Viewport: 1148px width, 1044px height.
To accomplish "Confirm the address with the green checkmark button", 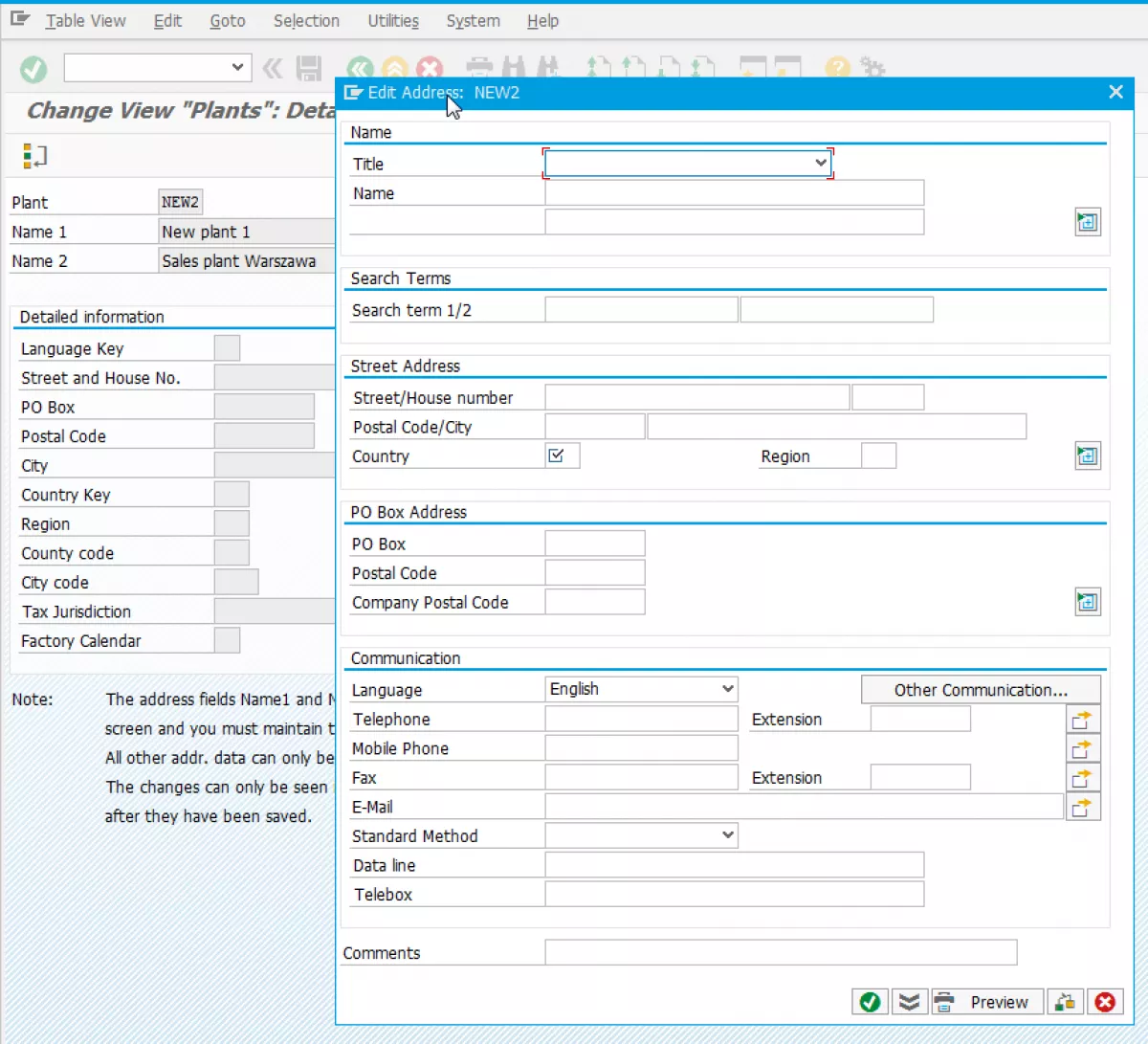I will pyautogui.click(x=870, y=1002).
